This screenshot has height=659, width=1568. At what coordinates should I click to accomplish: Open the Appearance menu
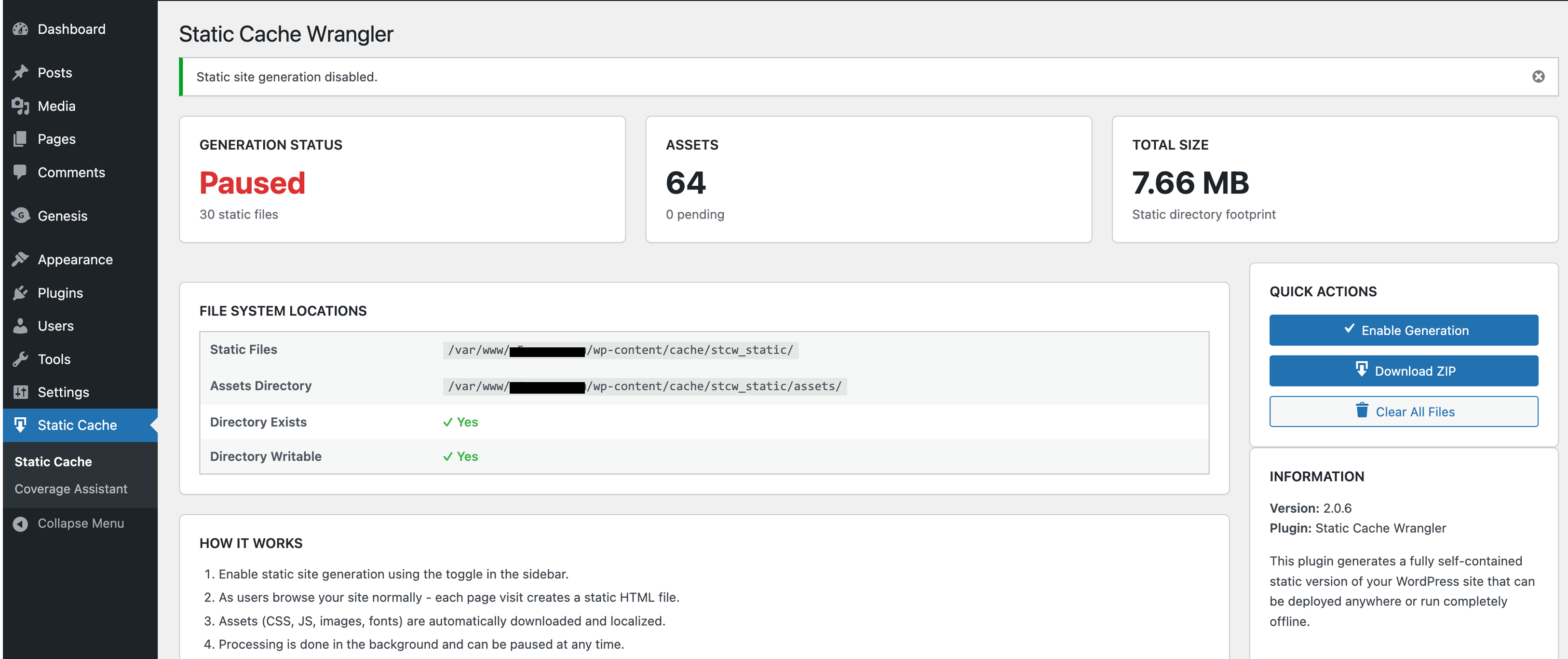point(75,260)
